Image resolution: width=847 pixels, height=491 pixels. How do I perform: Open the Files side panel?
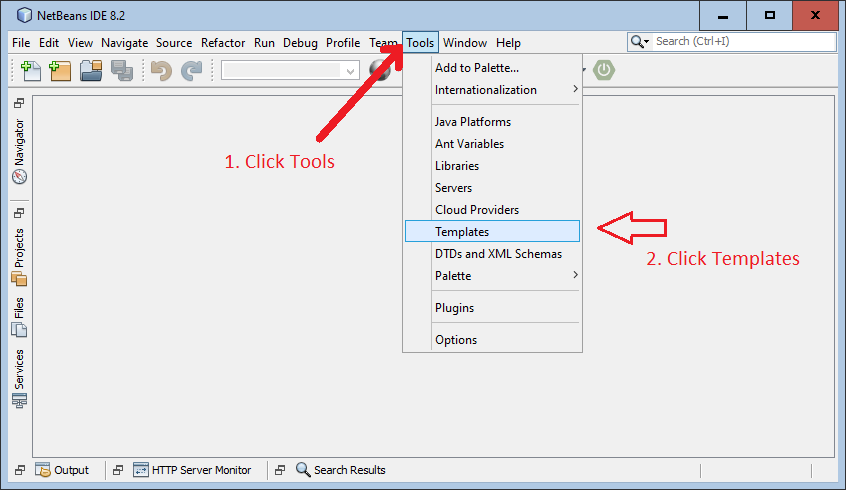[x=19, y=317]
